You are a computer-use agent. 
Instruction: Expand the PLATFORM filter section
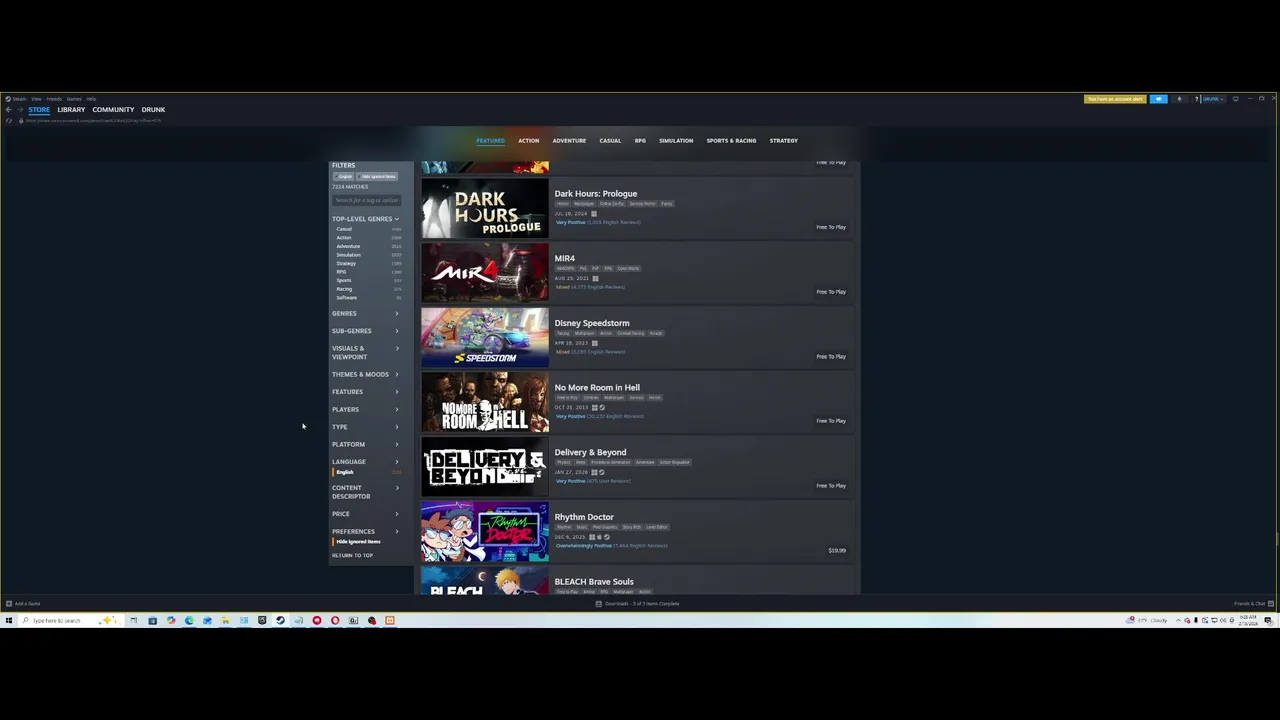tap(365, 444)
